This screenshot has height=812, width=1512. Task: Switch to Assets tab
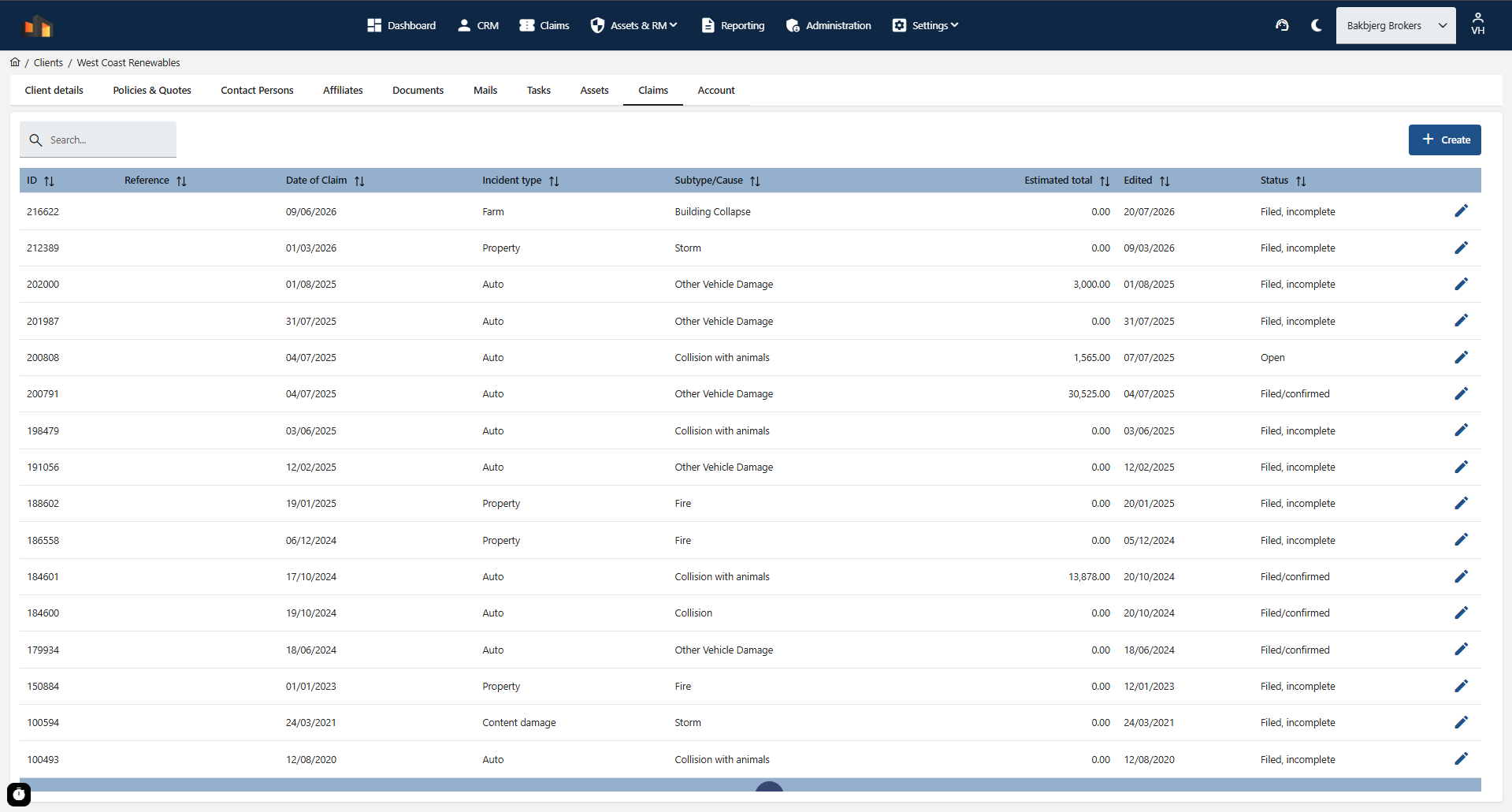click(594, 90)
